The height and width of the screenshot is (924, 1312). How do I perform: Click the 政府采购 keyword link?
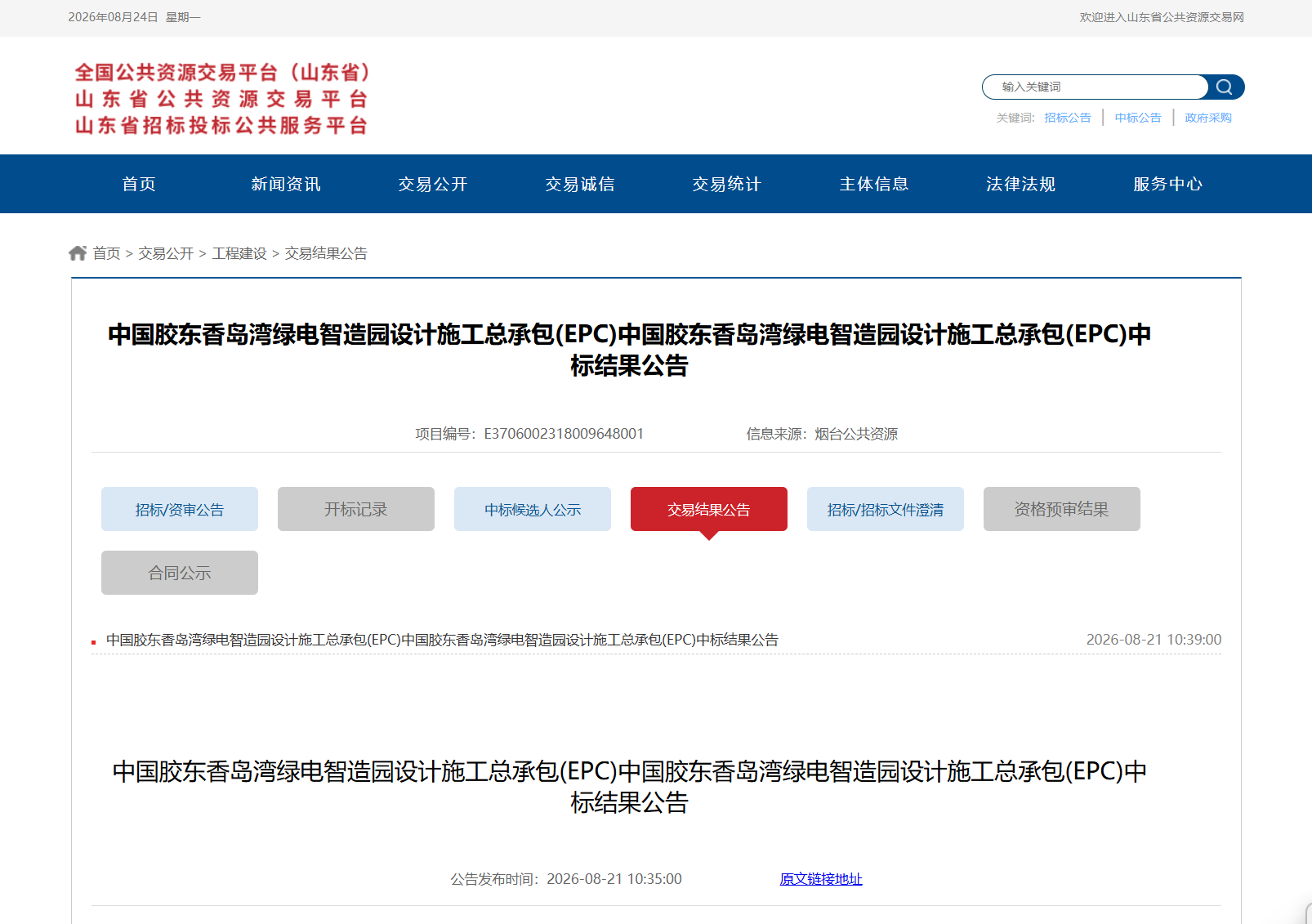tap(1208, 118)
